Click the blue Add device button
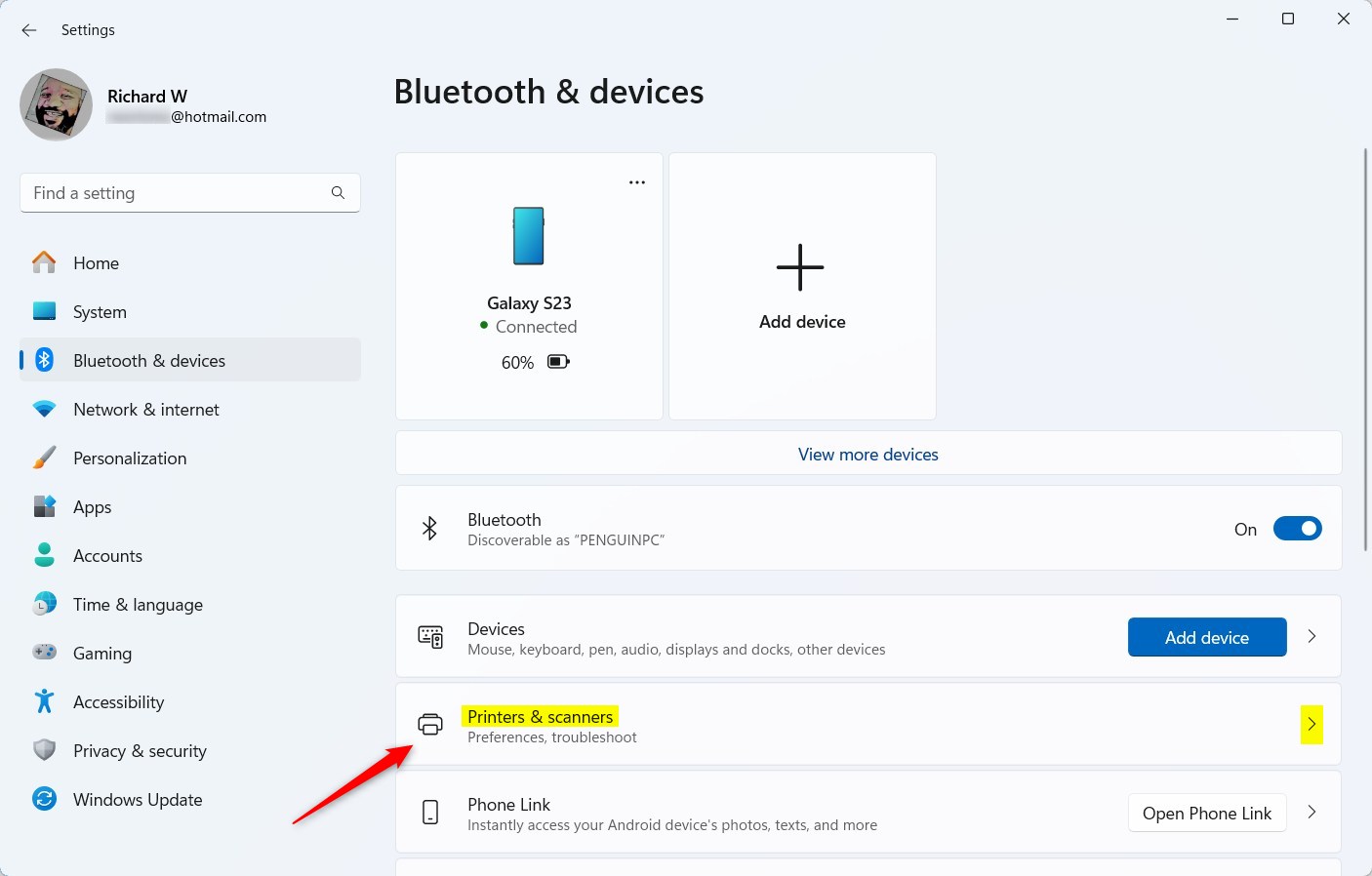The image size is (1372, 876). click(1207, 637)
